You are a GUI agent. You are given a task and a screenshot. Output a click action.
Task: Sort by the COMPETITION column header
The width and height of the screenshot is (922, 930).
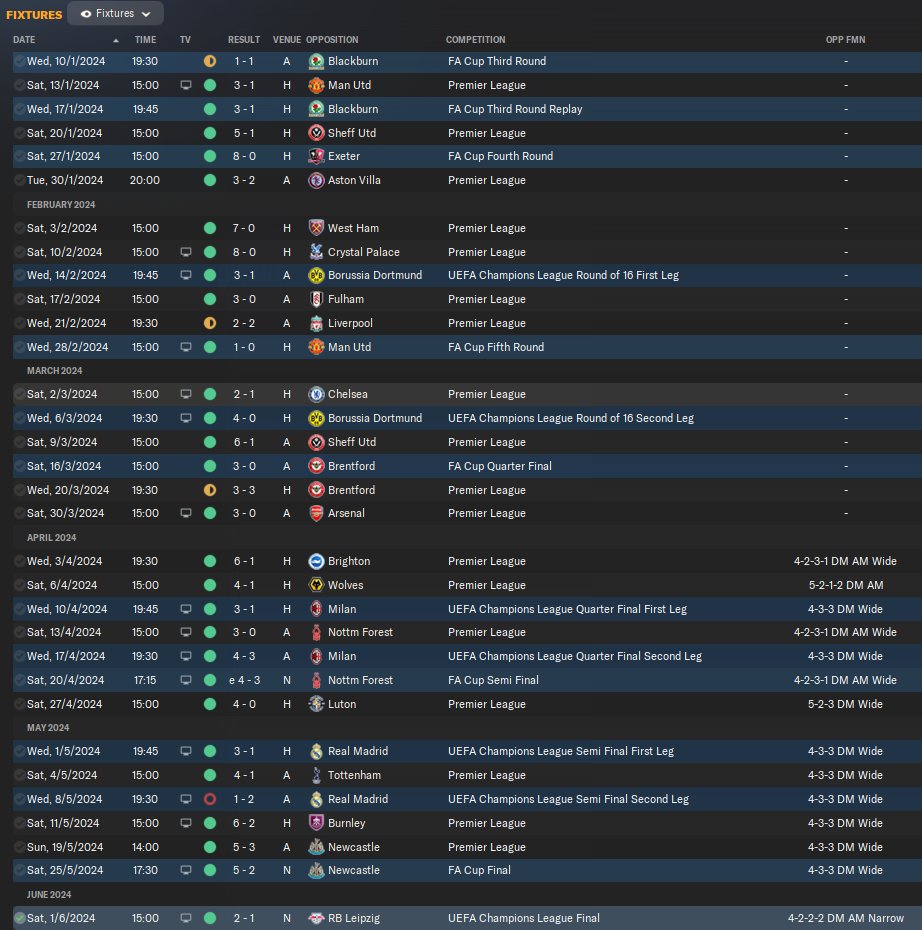476,40
